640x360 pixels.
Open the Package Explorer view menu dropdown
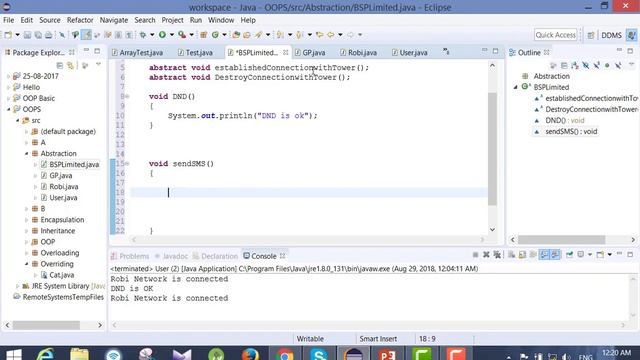pyautogui.click(x=98, y=65)
